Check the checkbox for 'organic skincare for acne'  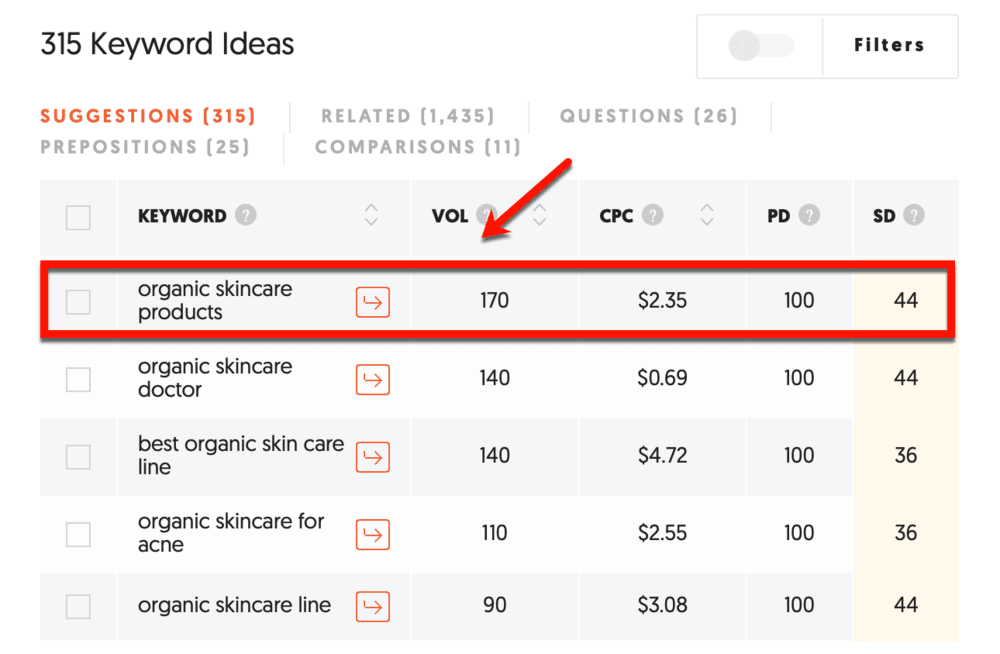[x=77, y=534]
